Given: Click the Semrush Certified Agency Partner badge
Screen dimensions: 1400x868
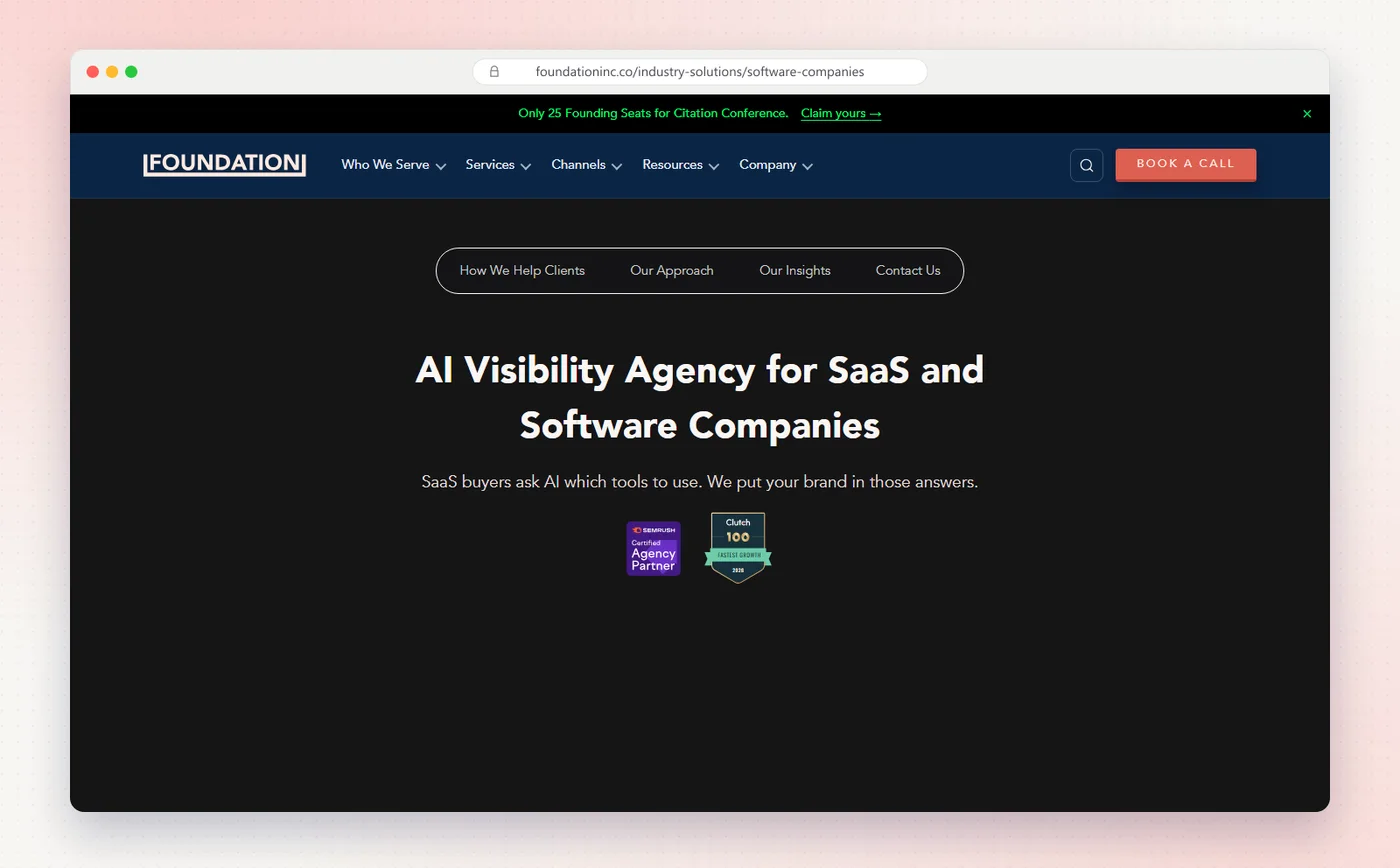Looking at the screenshot, I should coord(653,548).
